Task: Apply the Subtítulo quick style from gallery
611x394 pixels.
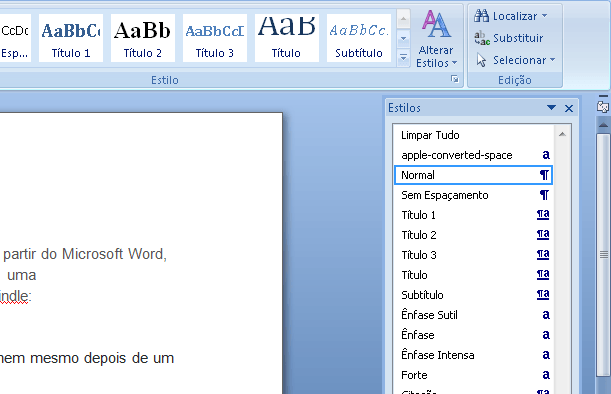Action: [x=358, y=38]
